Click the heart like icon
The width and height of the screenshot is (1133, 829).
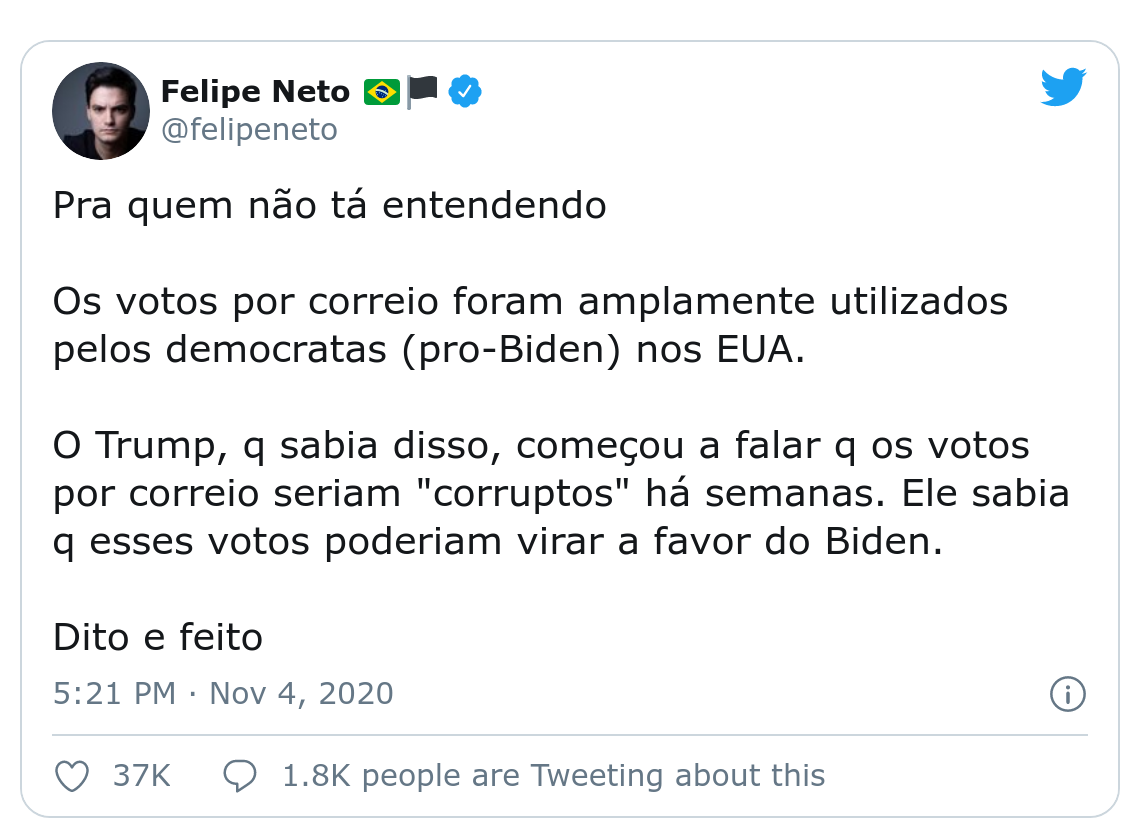(x=72, y=776)
